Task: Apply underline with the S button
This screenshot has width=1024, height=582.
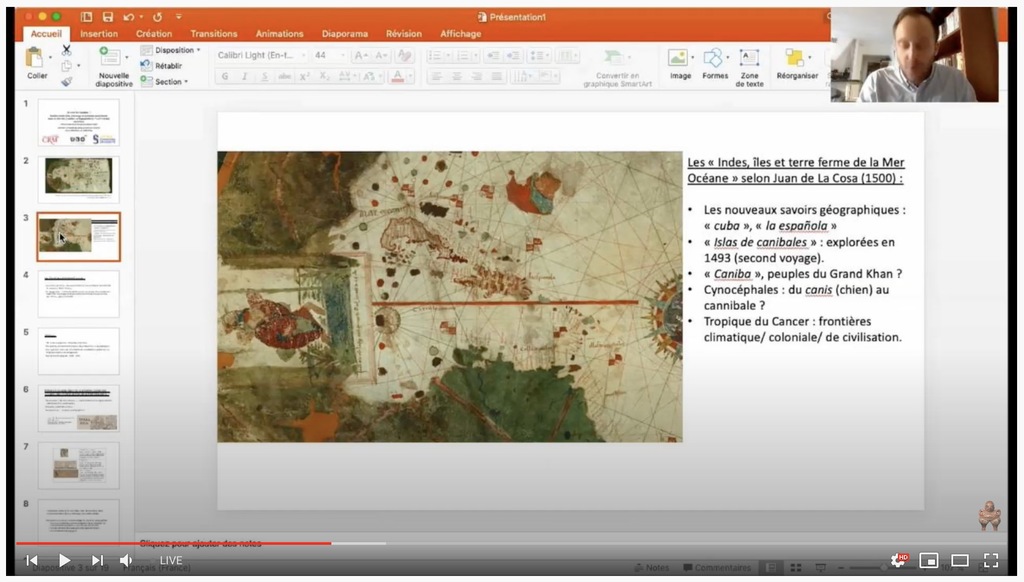Action: coord(264,76)
